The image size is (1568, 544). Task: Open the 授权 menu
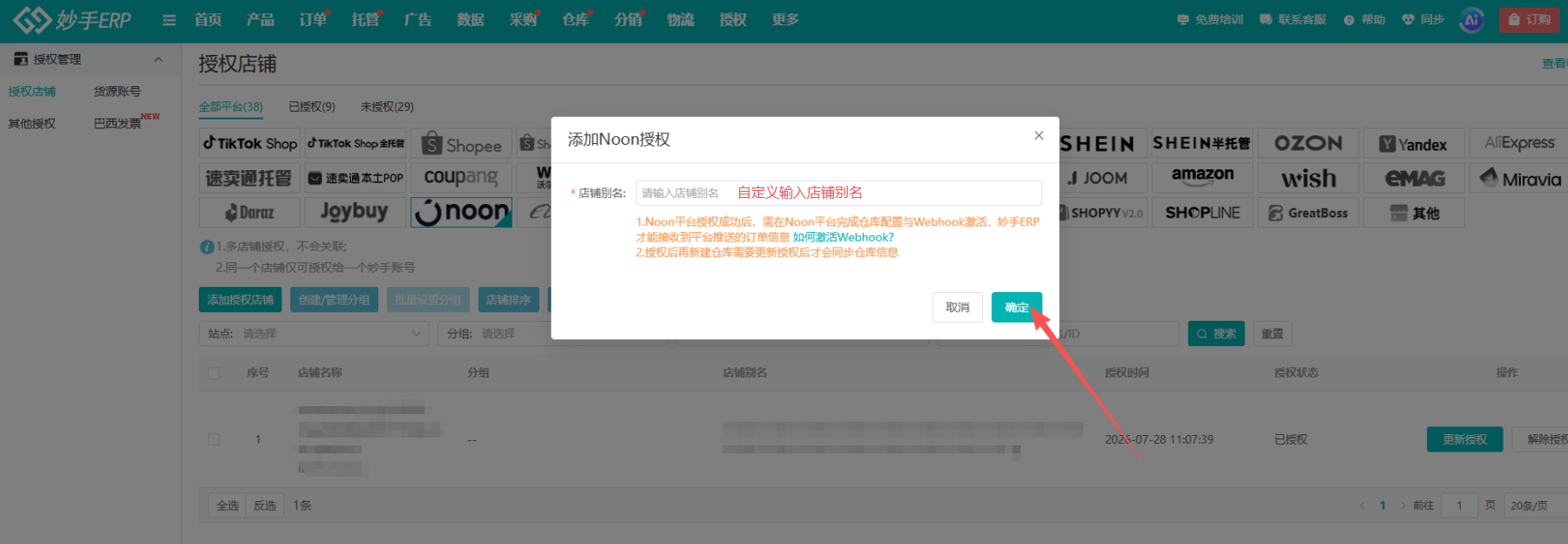click(x=733, y=19)
